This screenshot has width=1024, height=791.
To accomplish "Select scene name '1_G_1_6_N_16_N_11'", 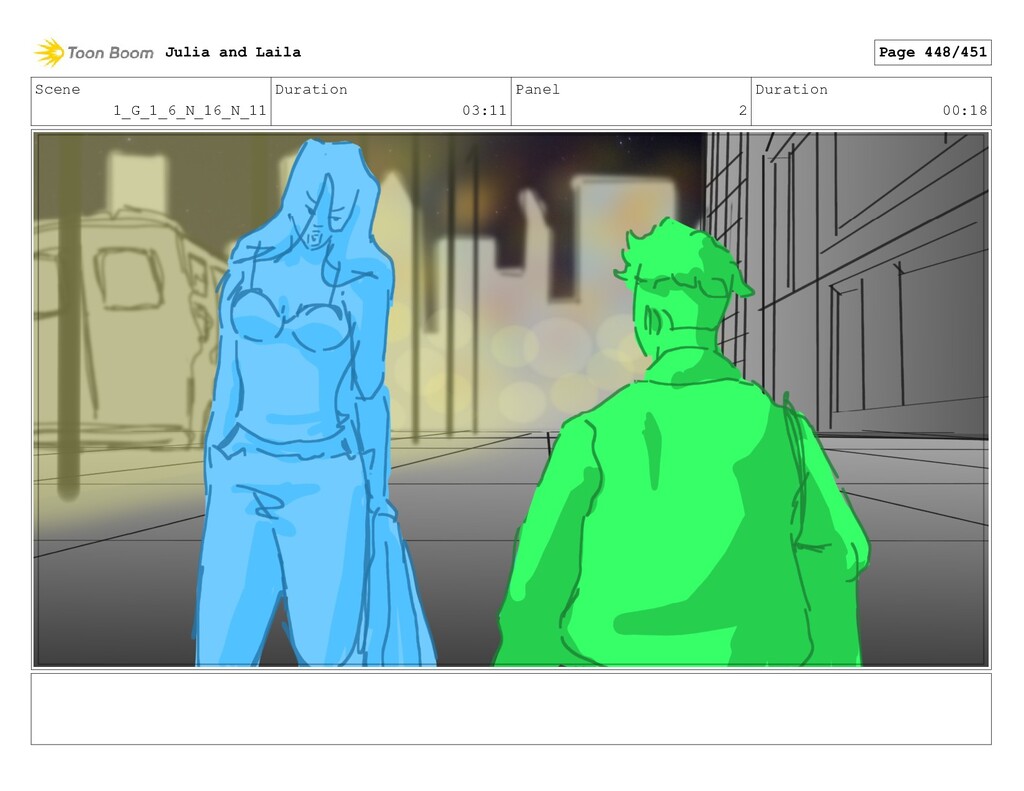I will tap(190, 110).
